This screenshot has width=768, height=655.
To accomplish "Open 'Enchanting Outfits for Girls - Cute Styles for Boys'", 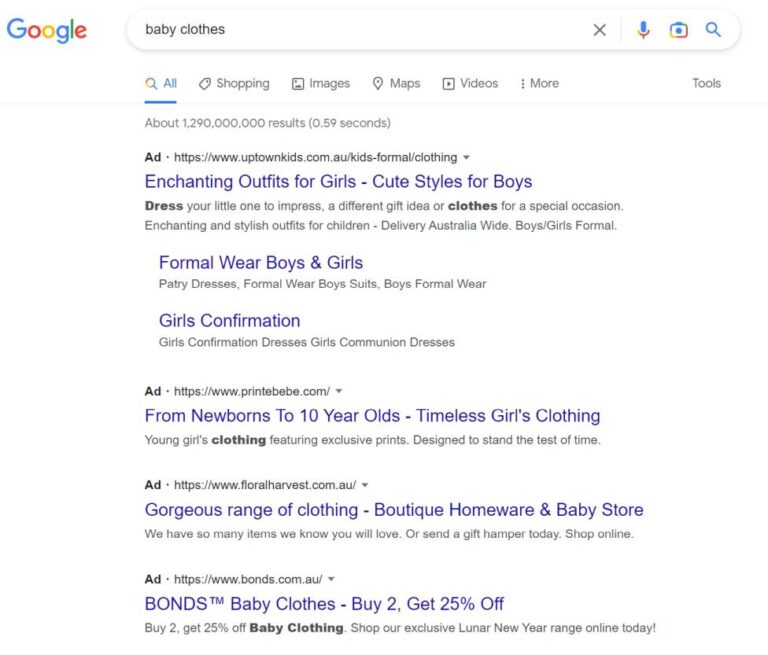I will click(x=338, y=182).
